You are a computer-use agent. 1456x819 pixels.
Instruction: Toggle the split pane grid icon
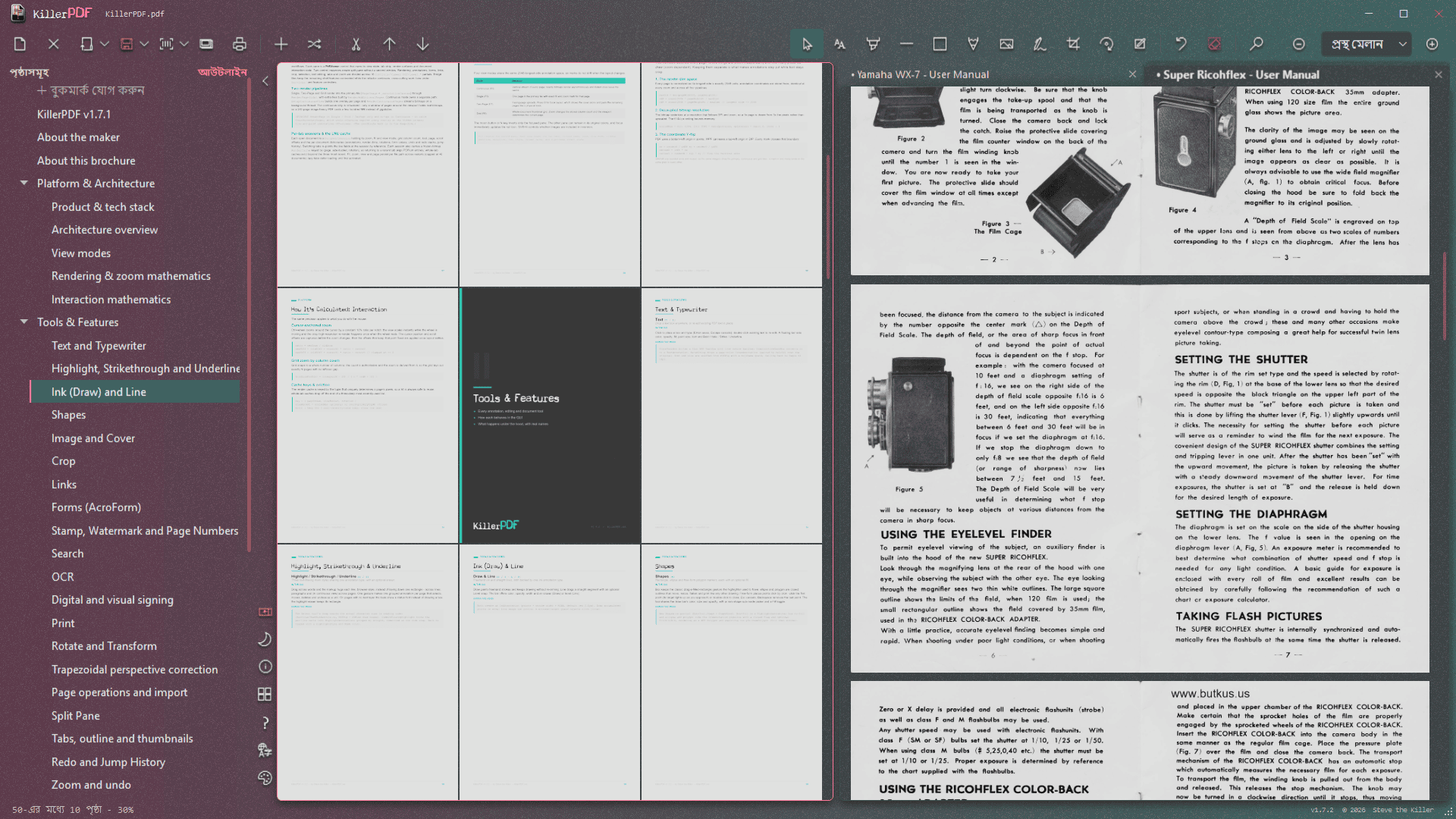[265, 694]
